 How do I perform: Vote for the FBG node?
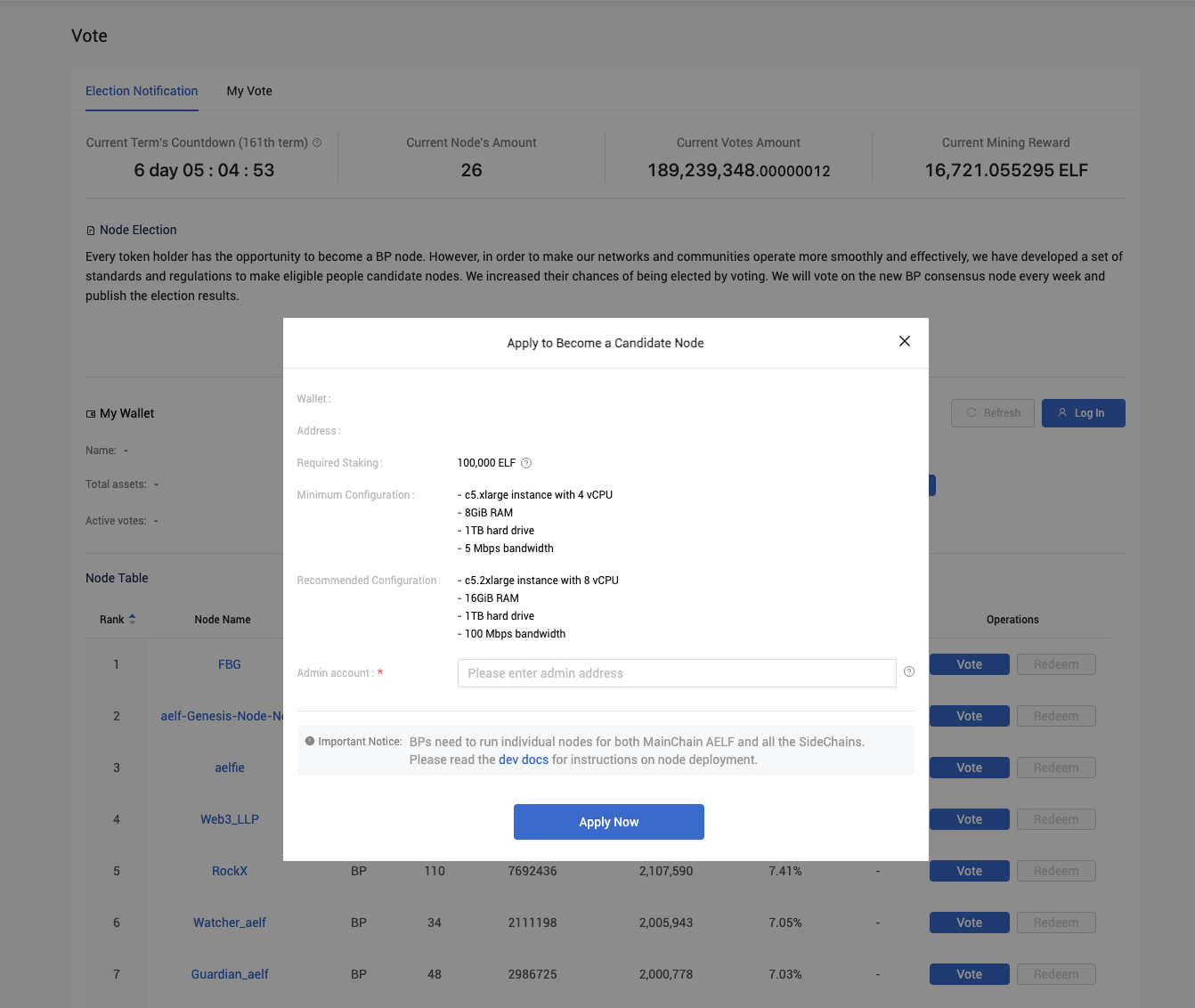(x=970, y=664)
